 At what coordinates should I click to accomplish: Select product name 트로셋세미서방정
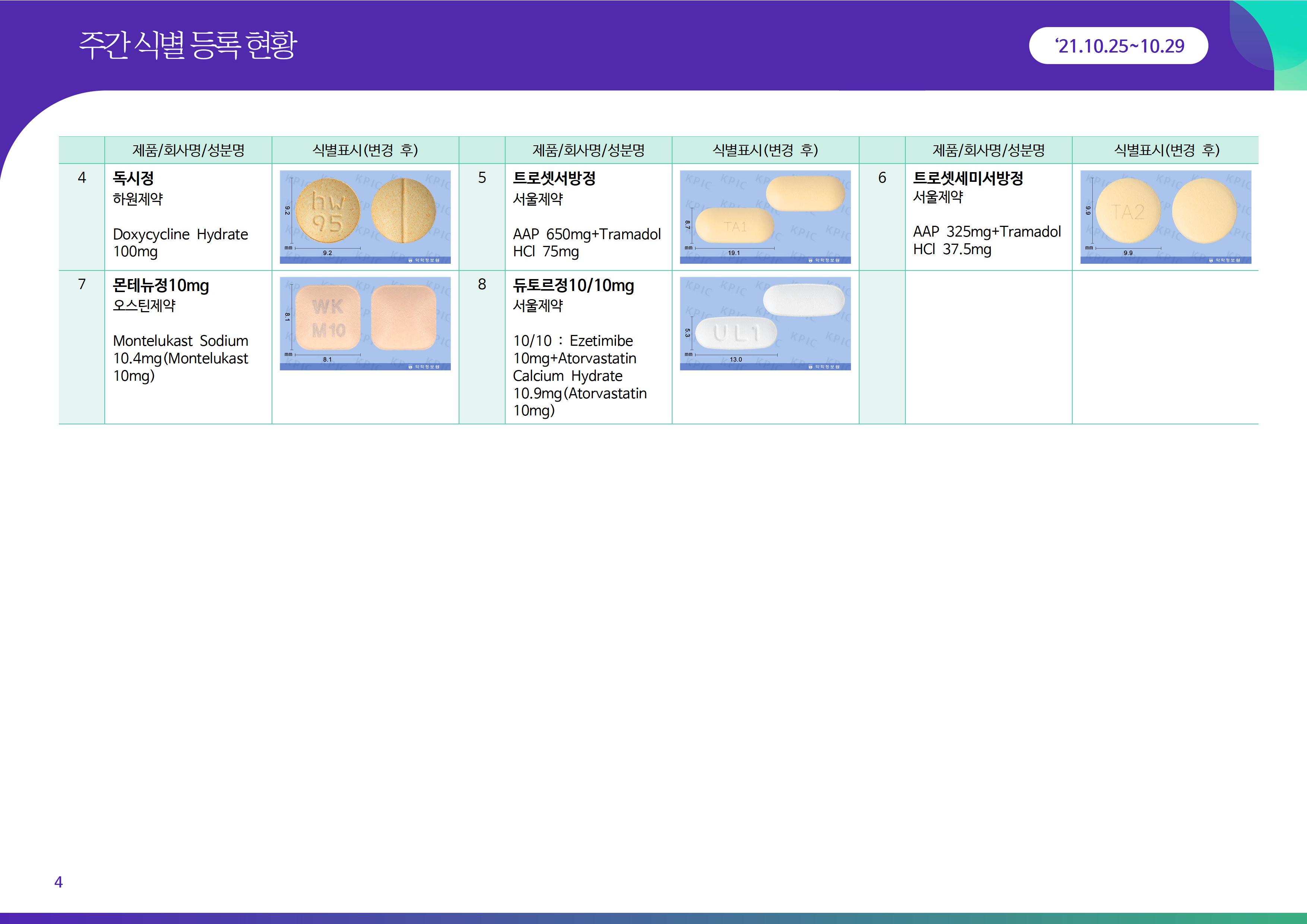pyautogui.click(x=968, y=178)
